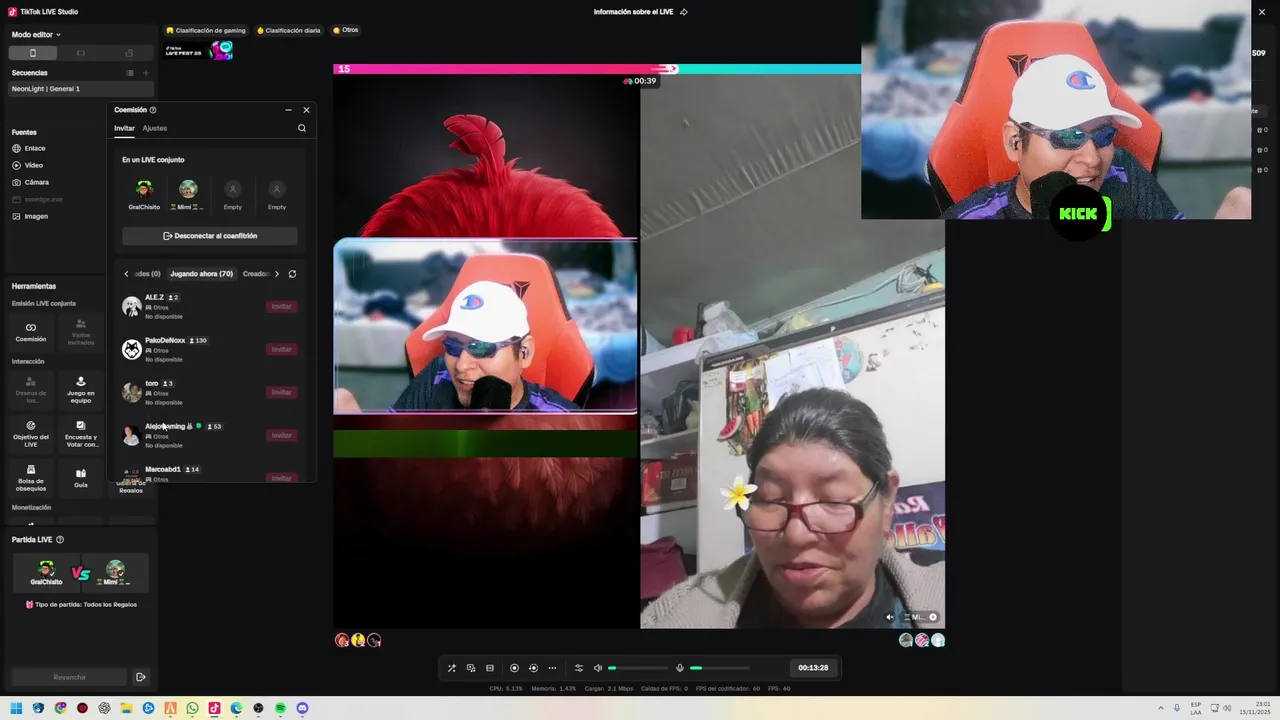Click the Partida LIVE help icon

[x=60, y=540]
